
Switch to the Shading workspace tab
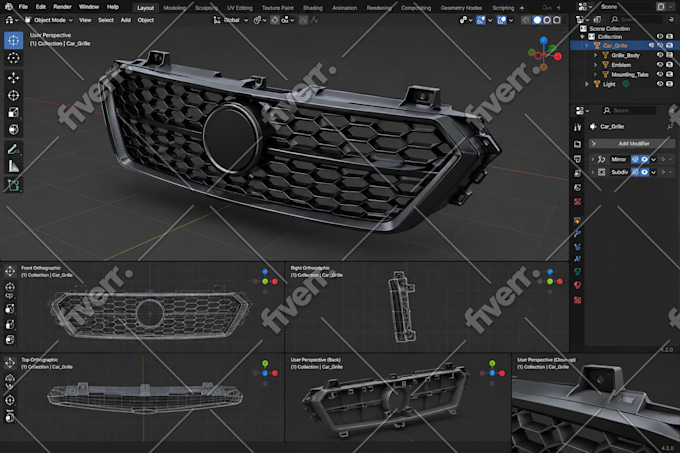click(313, 8)
